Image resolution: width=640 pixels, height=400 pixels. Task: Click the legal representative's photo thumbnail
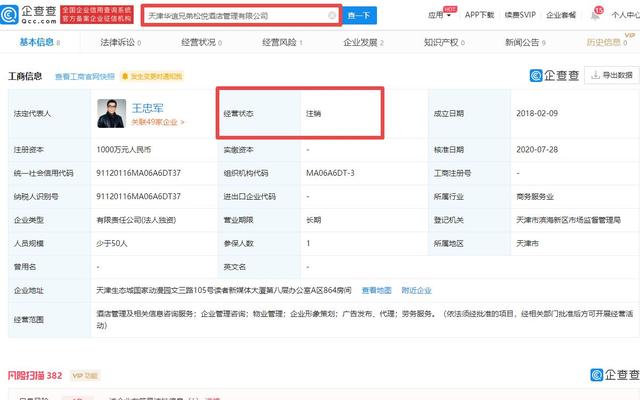[x=111, y=113]
